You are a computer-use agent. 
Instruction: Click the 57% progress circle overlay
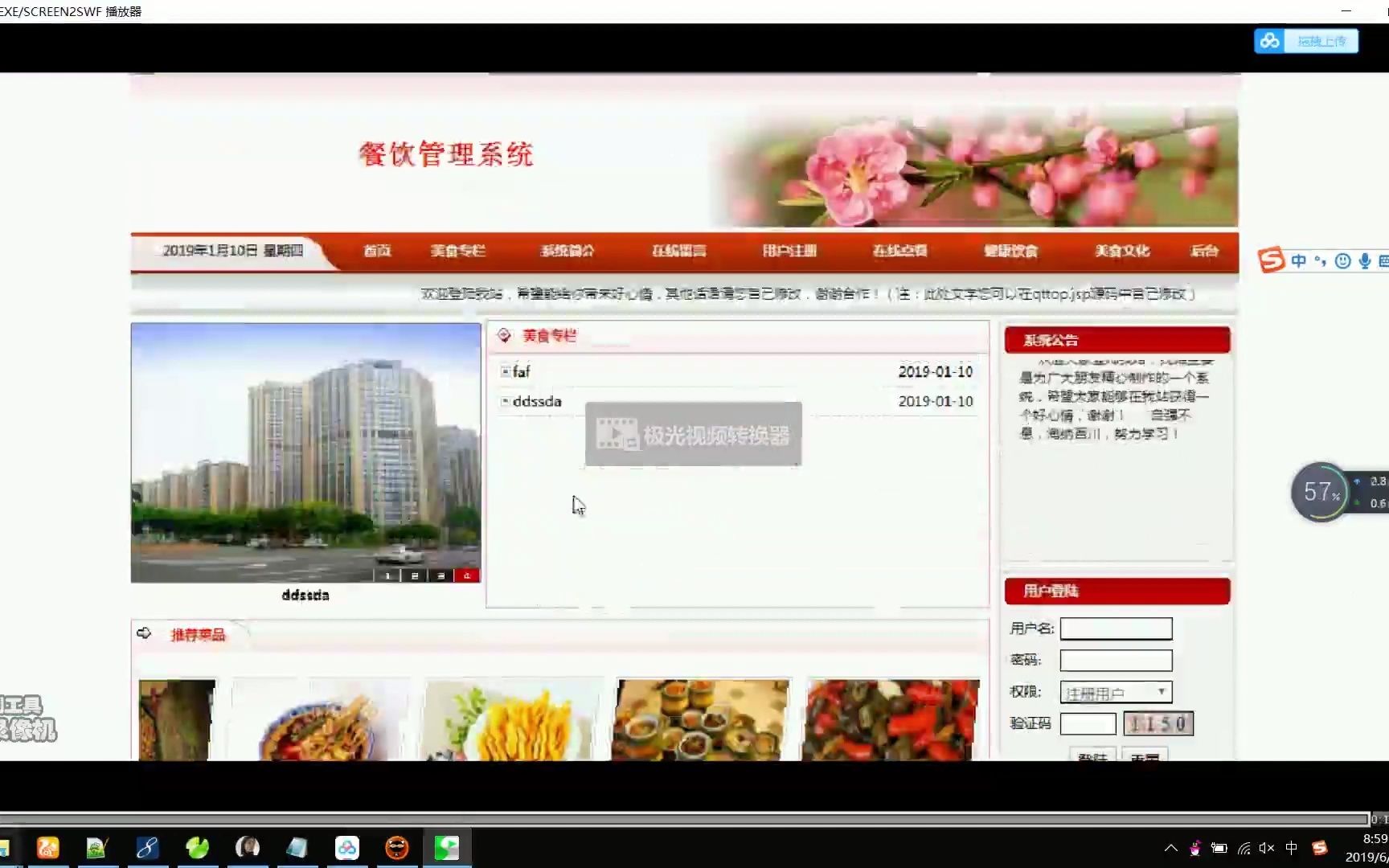click(x=1320, y=491)
